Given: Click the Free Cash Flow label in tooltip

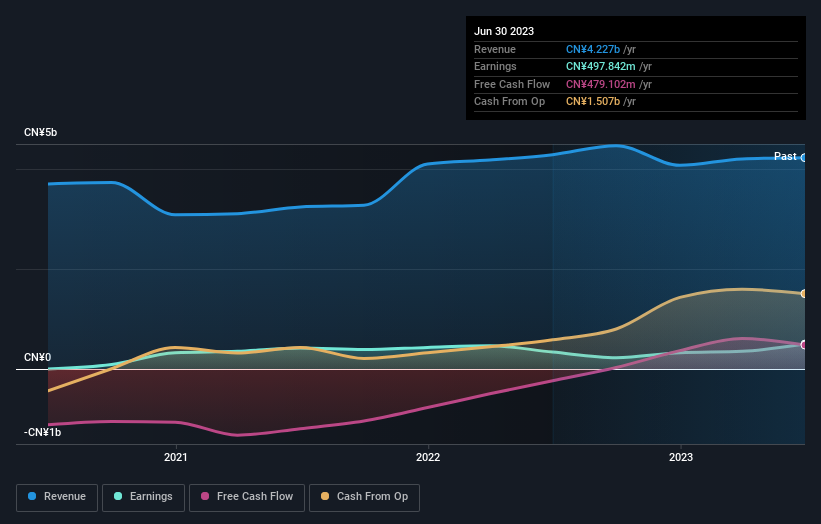Looking at the screenshot, I should coord(512,84).
